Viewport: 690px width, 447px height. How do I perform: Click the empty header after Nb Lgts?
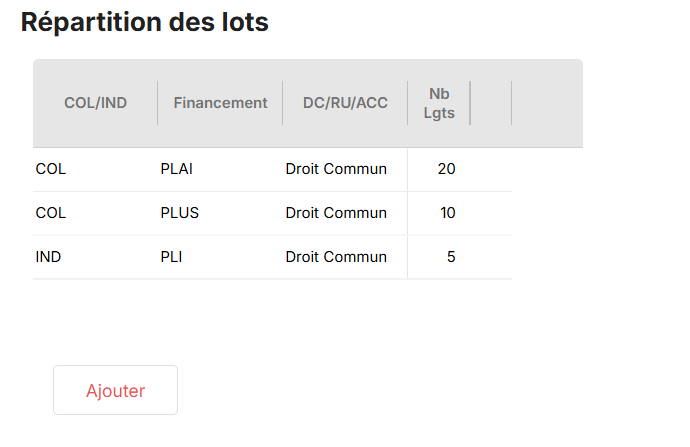tap(491, 103)
